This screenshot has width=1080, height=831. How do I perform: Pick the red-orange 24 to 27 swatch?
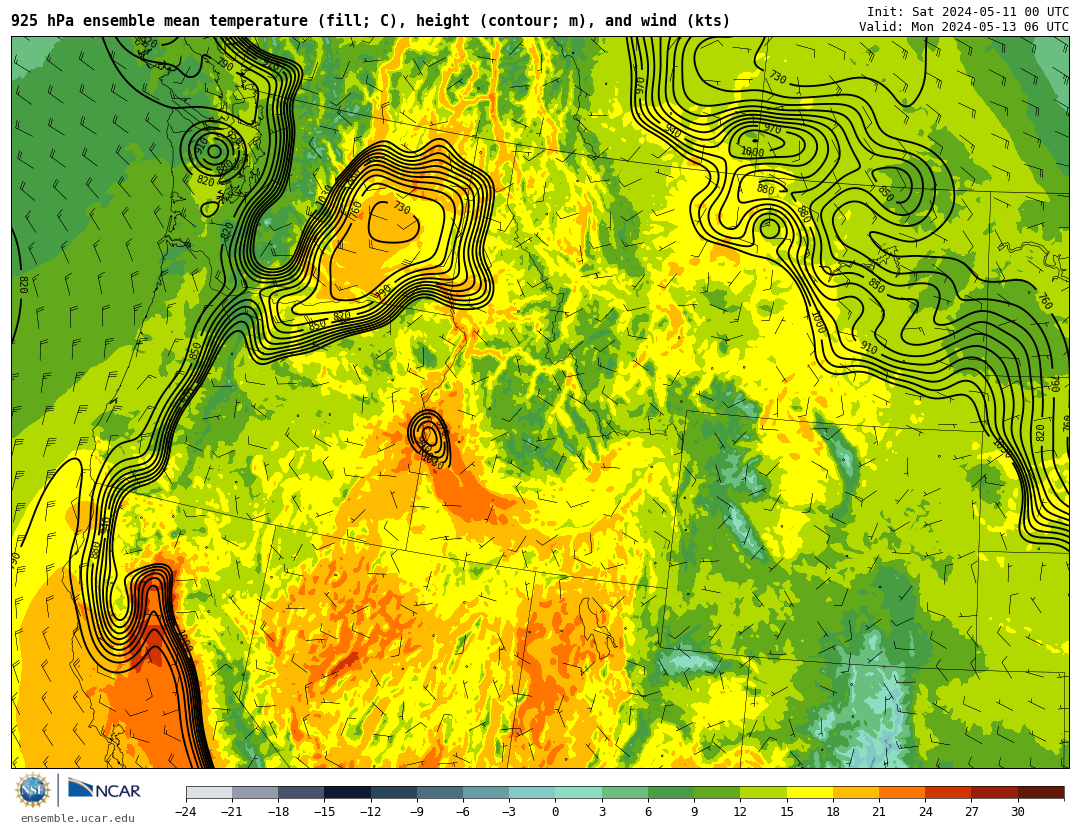click(948, 792)
